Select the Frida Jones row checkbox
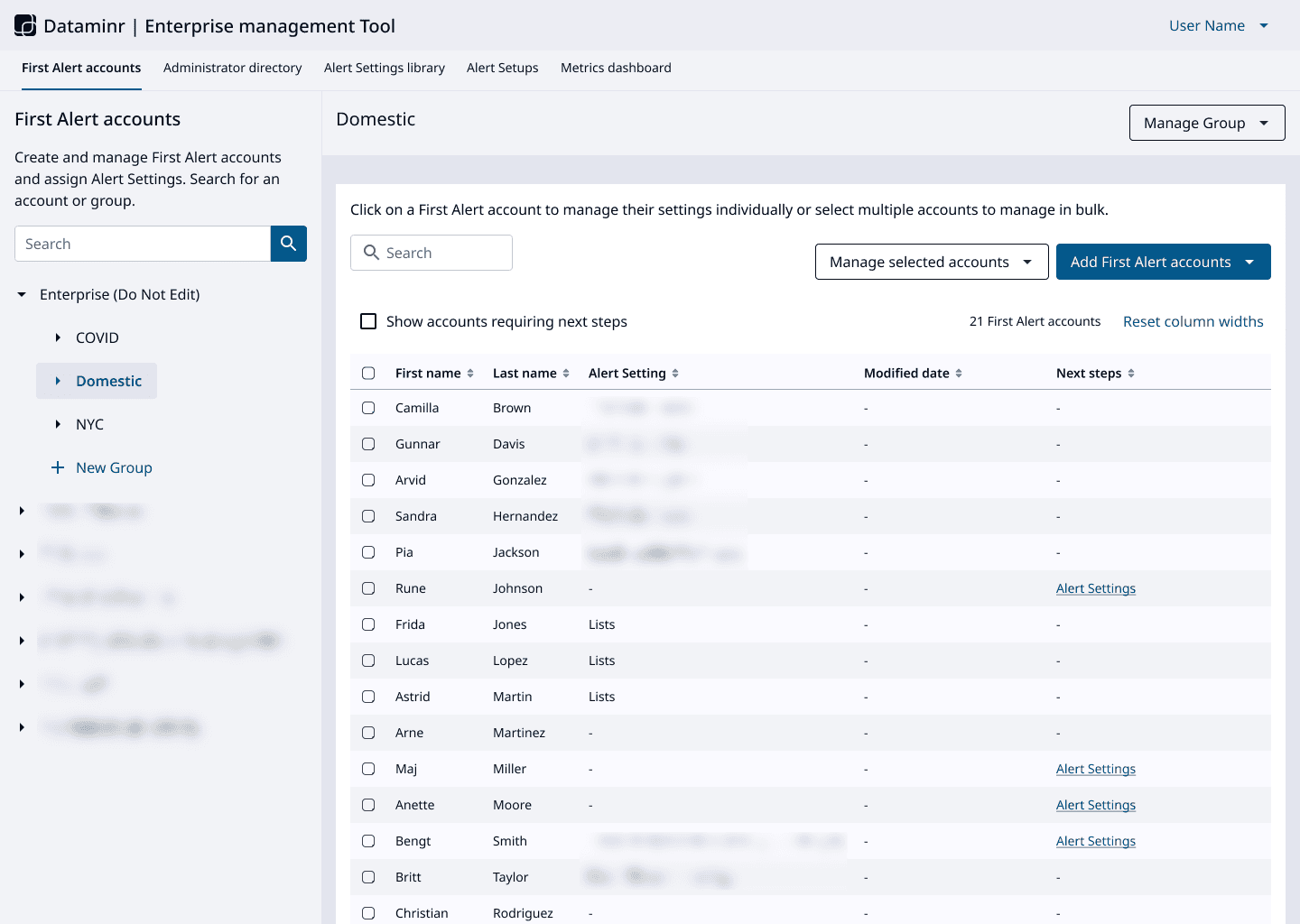Image resolution: width=1300 pixels, height=924 pixels. point(368,624)
